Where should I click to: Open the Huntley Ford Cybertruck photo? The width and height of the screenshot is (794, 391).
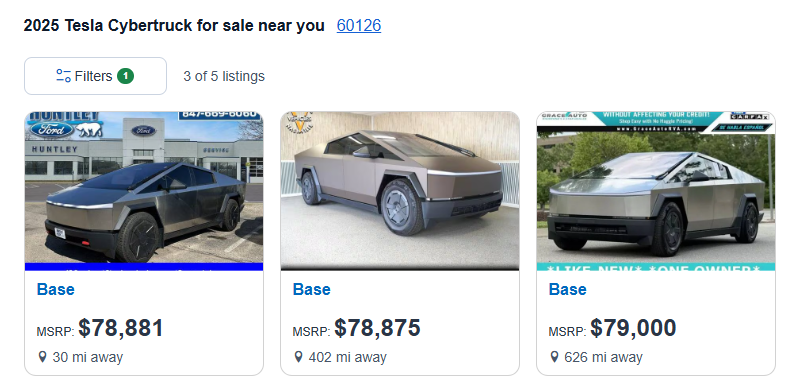point(144,191)
